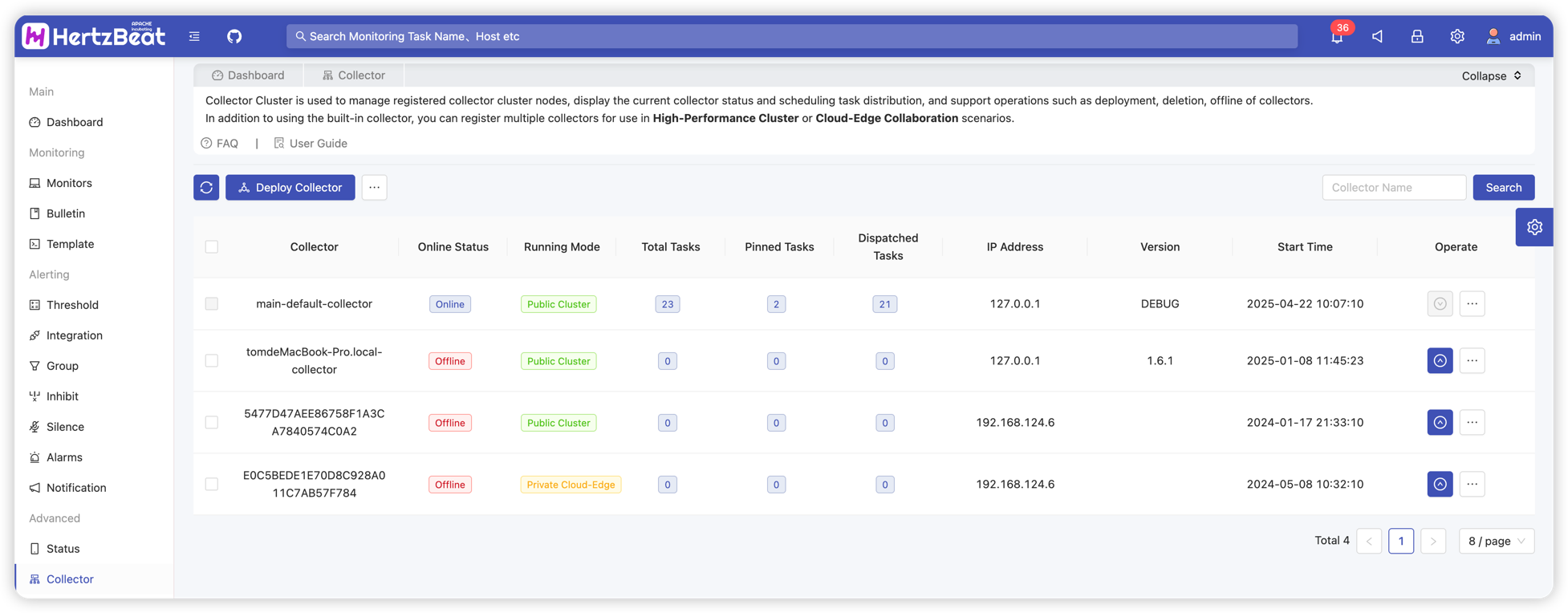Viewport: 1568px width, 613px height.
Task: Open Threshold in the sidebar
Action: point(72,305)
